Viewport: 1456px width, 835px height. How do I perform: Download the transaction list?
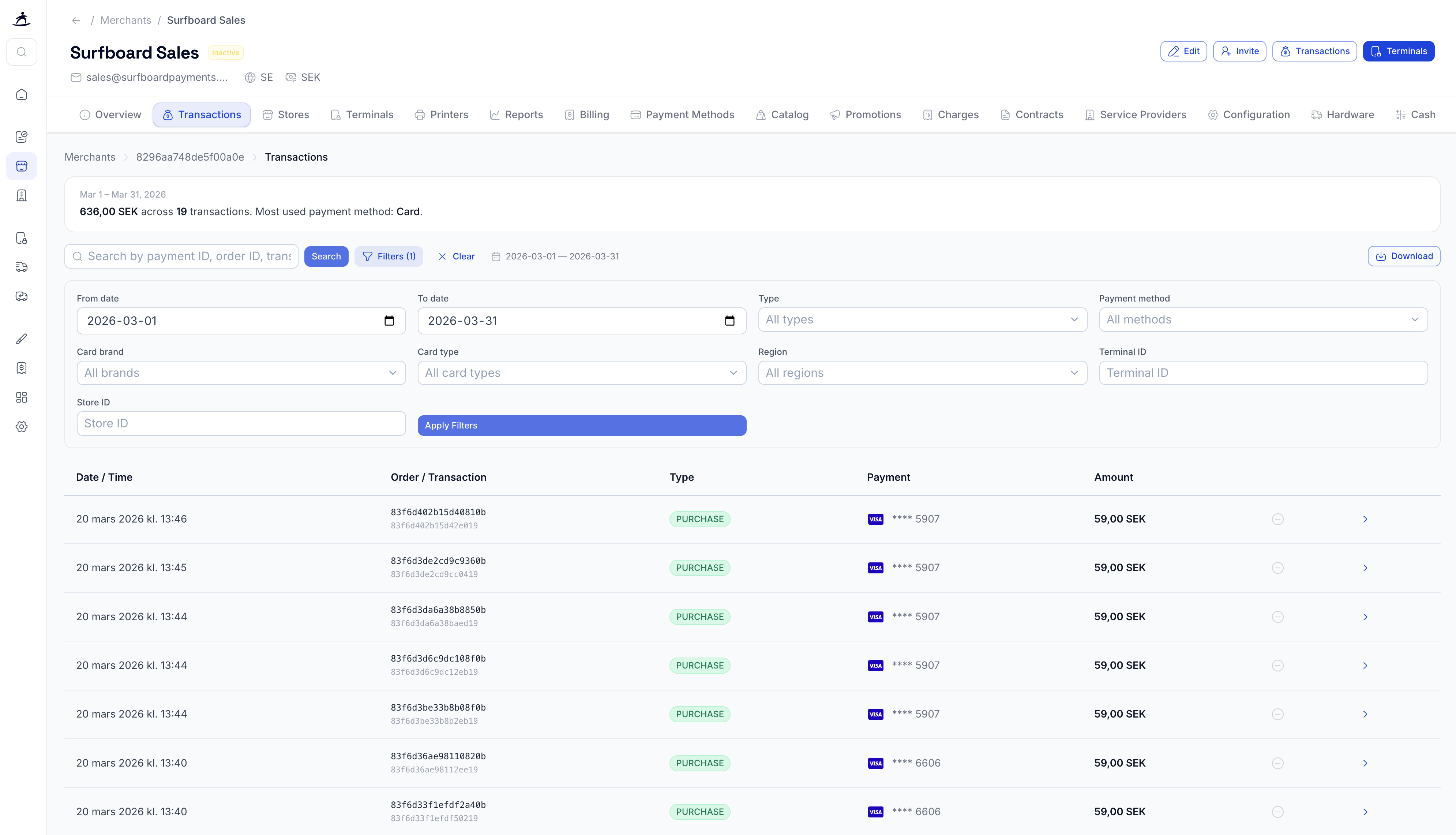[x=1403, y=256]
